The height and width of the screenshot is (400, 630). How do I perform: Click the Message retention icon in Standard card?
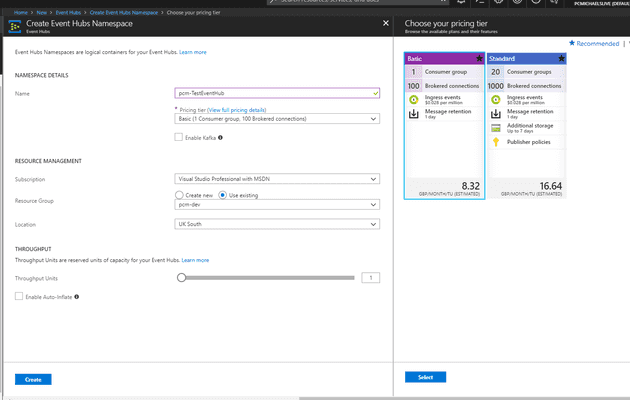[x=496, y=114]
